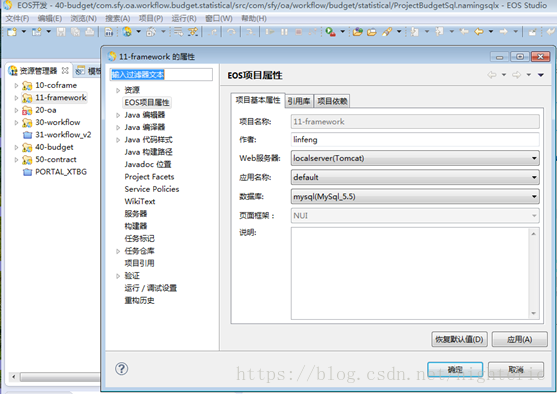
Task: Expand the 10-coframe tree node
Action: click(x=16, y=85)
